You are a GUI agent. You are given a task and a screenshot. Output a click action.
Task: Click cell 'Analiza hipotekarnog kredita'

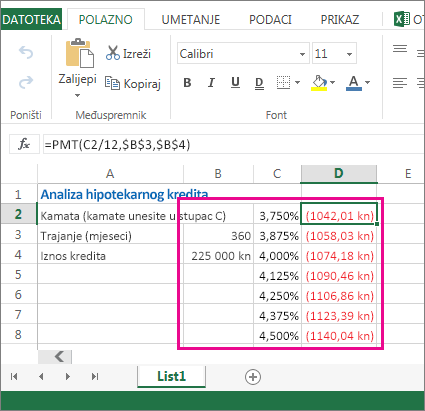(x=110, y=194)
